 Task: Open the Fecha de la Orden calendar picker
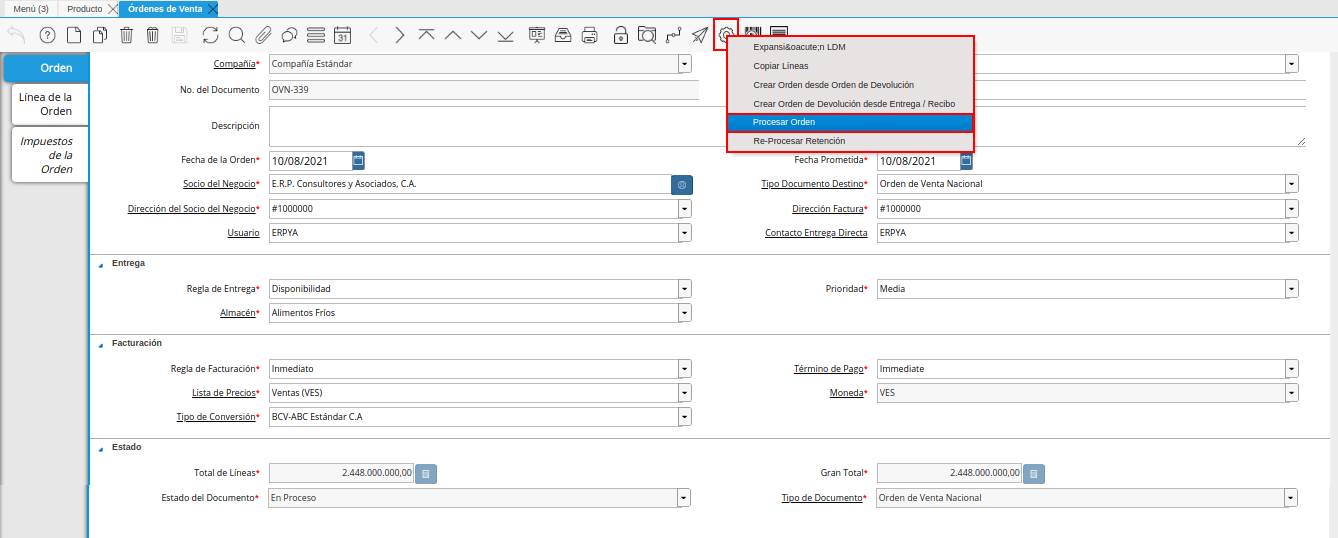359,160
